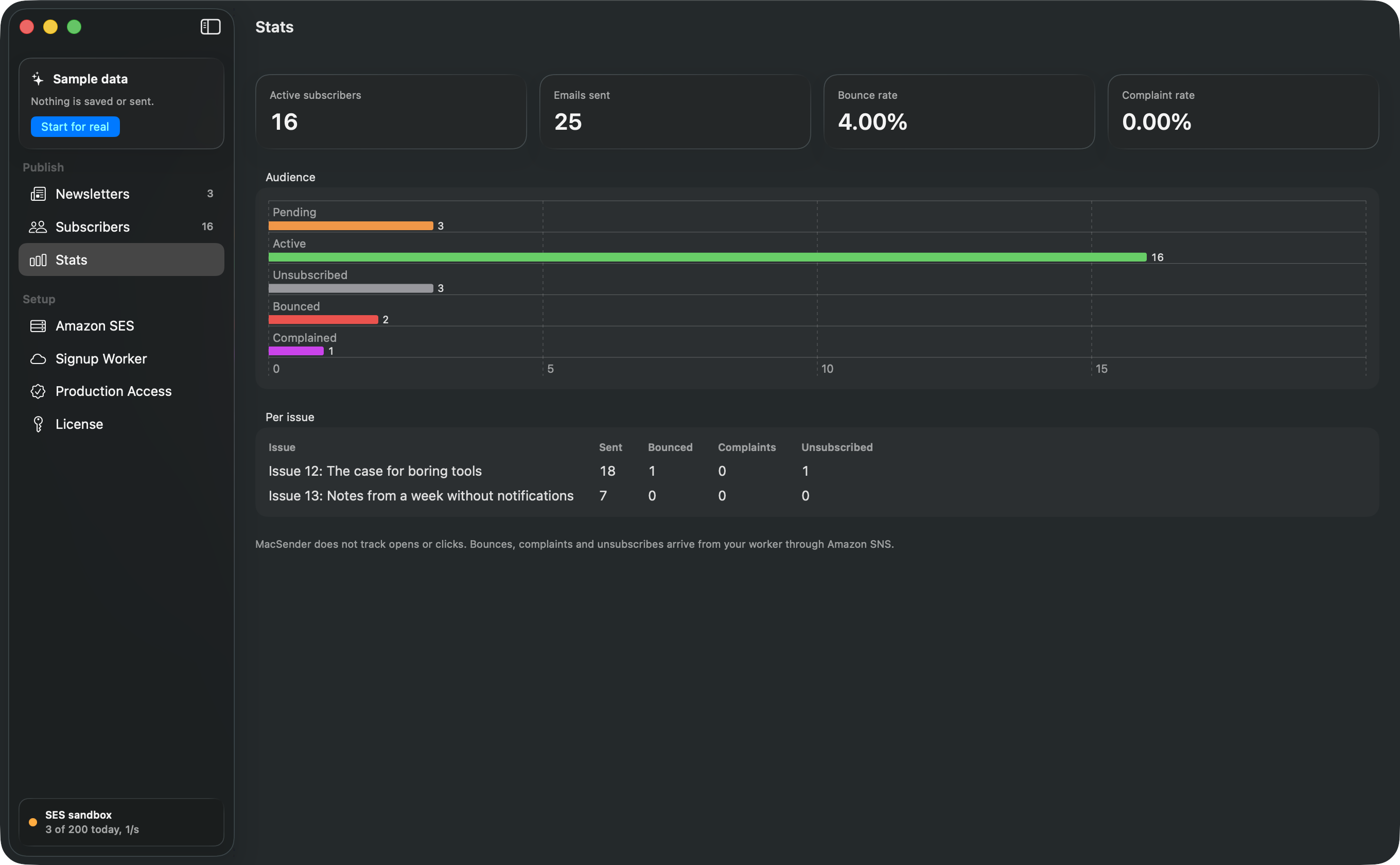
Task: Click the Sent value 7 for Issue 13
Action: pyautogui.click(x=603, y=495)
